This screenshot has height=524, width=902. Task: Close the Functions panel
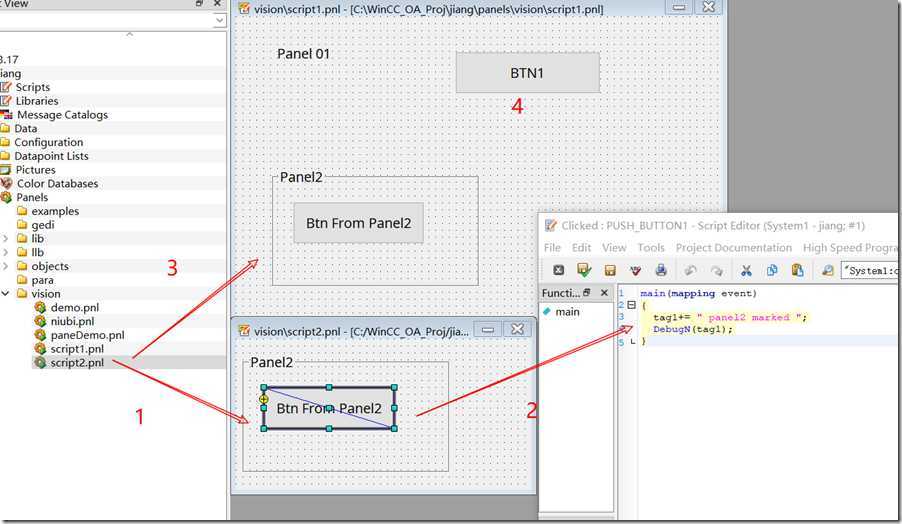coord(604,293)
